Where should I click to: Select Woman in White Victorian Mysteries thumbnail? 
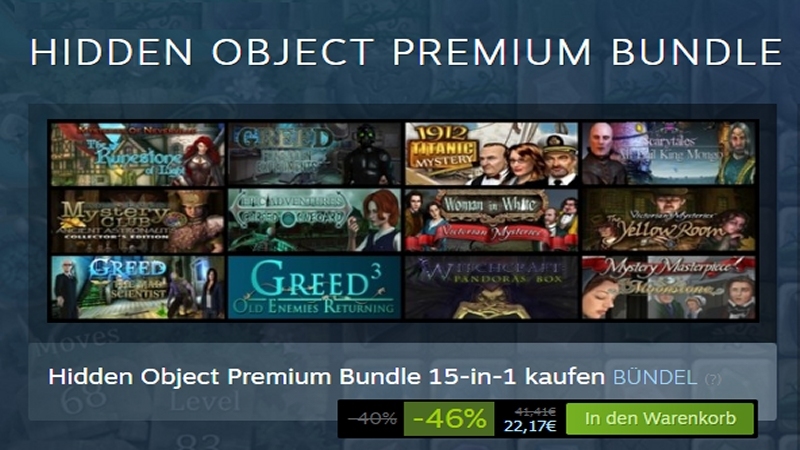click(492, 220)
